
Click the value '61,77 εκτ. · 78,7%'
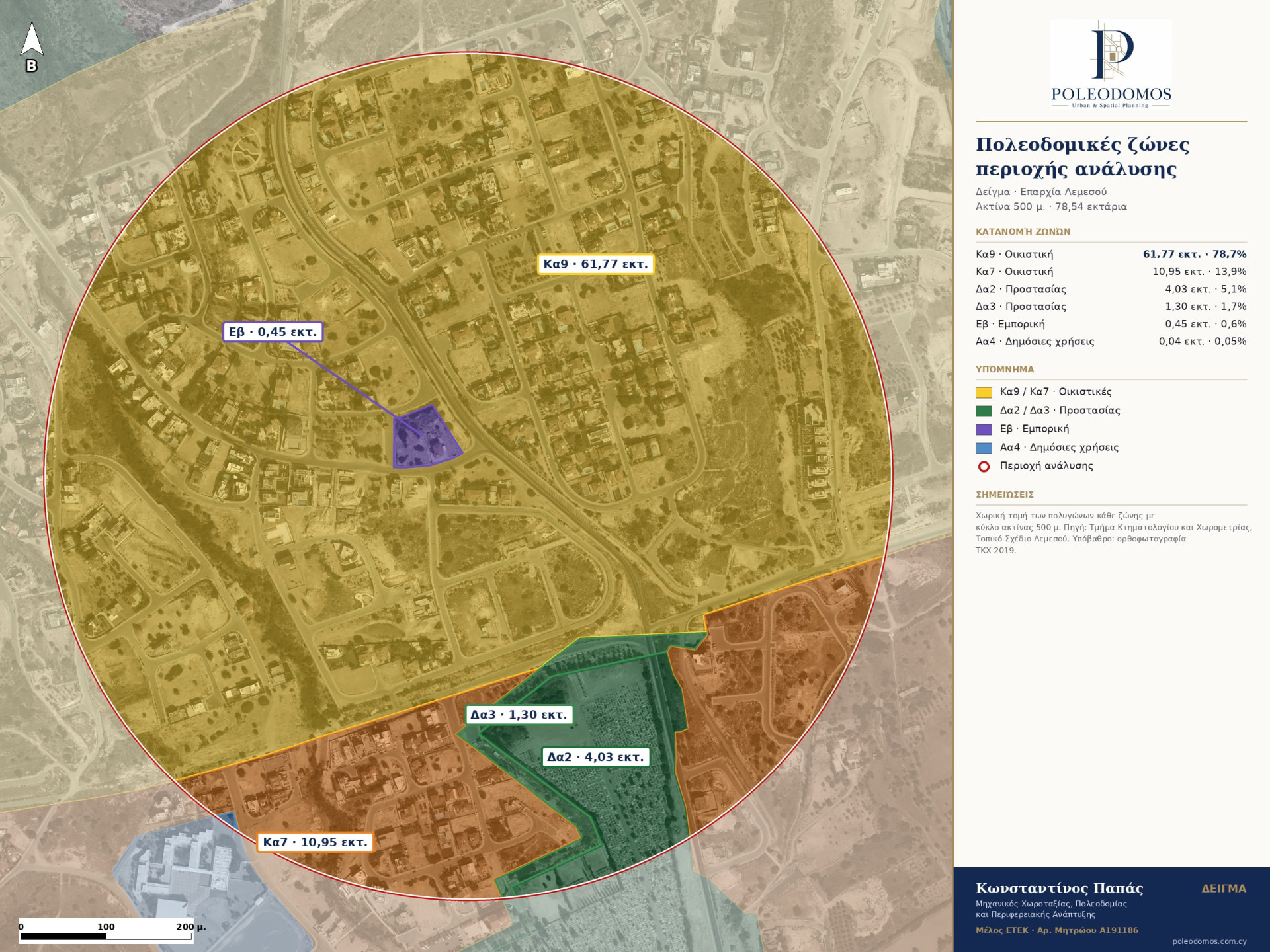[1195, 255]
